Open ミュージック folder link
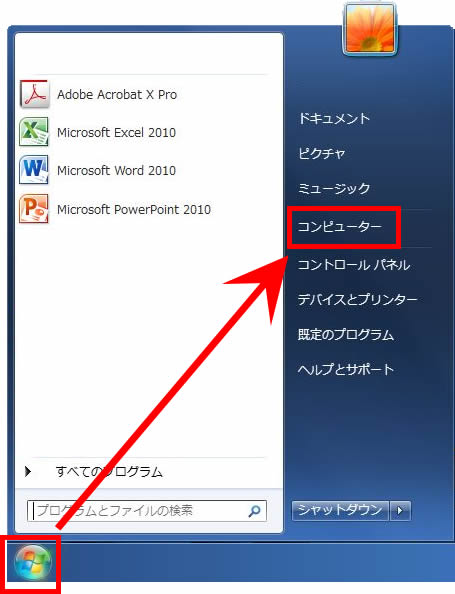Screen dimensions: 455x594 coord(334,188)
